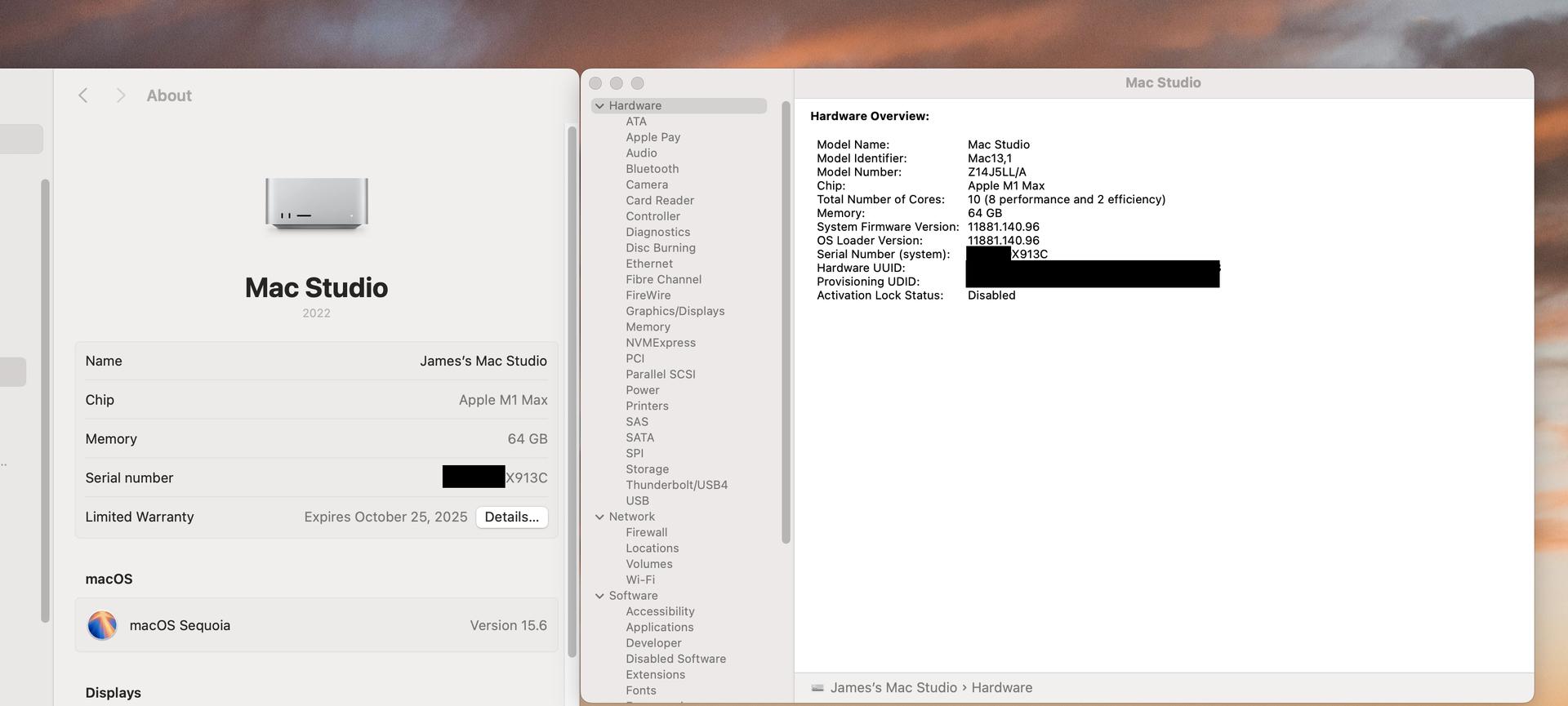The height and width of the screenshot is (706, 1568).
Task: Collapse the Hardware section
Action: coord(599,106)
